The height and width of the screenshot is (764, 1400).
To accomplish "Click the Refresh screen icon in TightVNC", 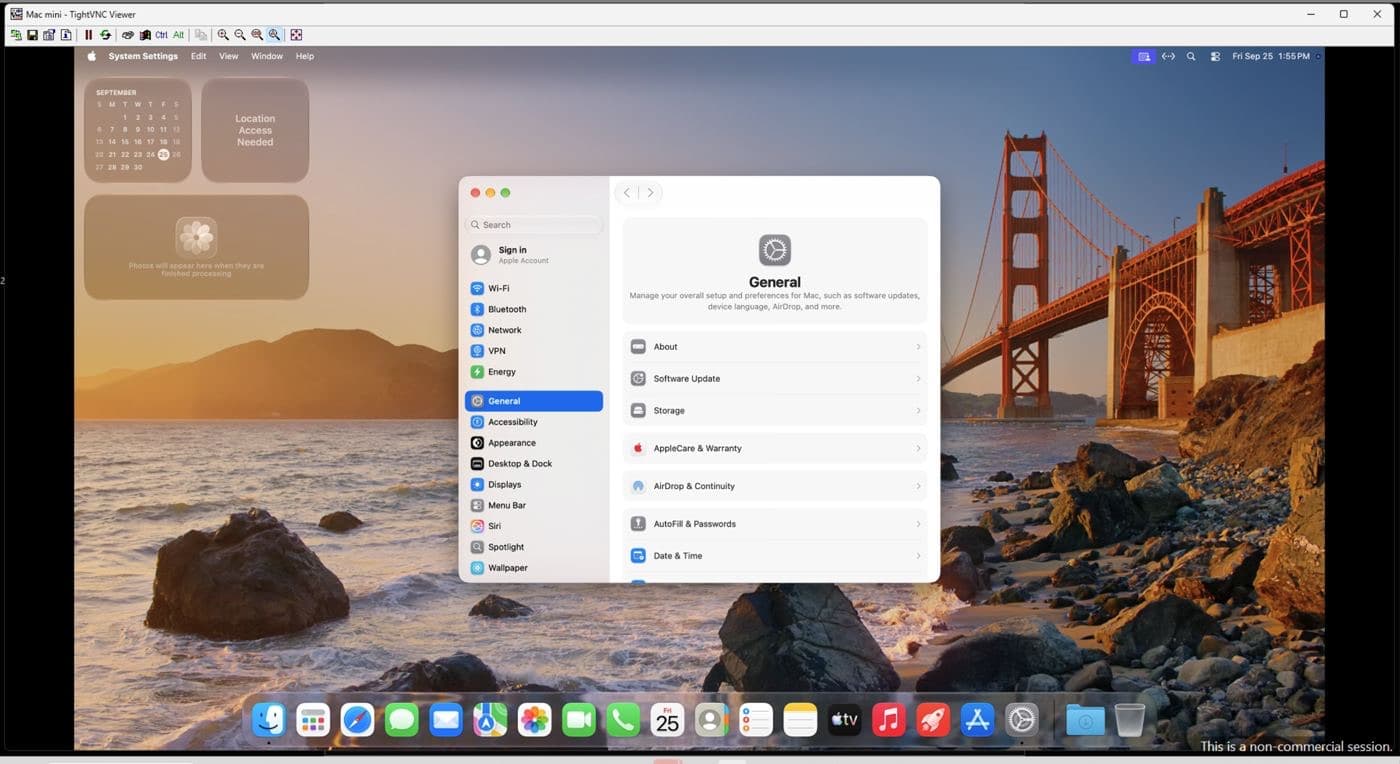I will pyautogui.click(x=105, y=35).
